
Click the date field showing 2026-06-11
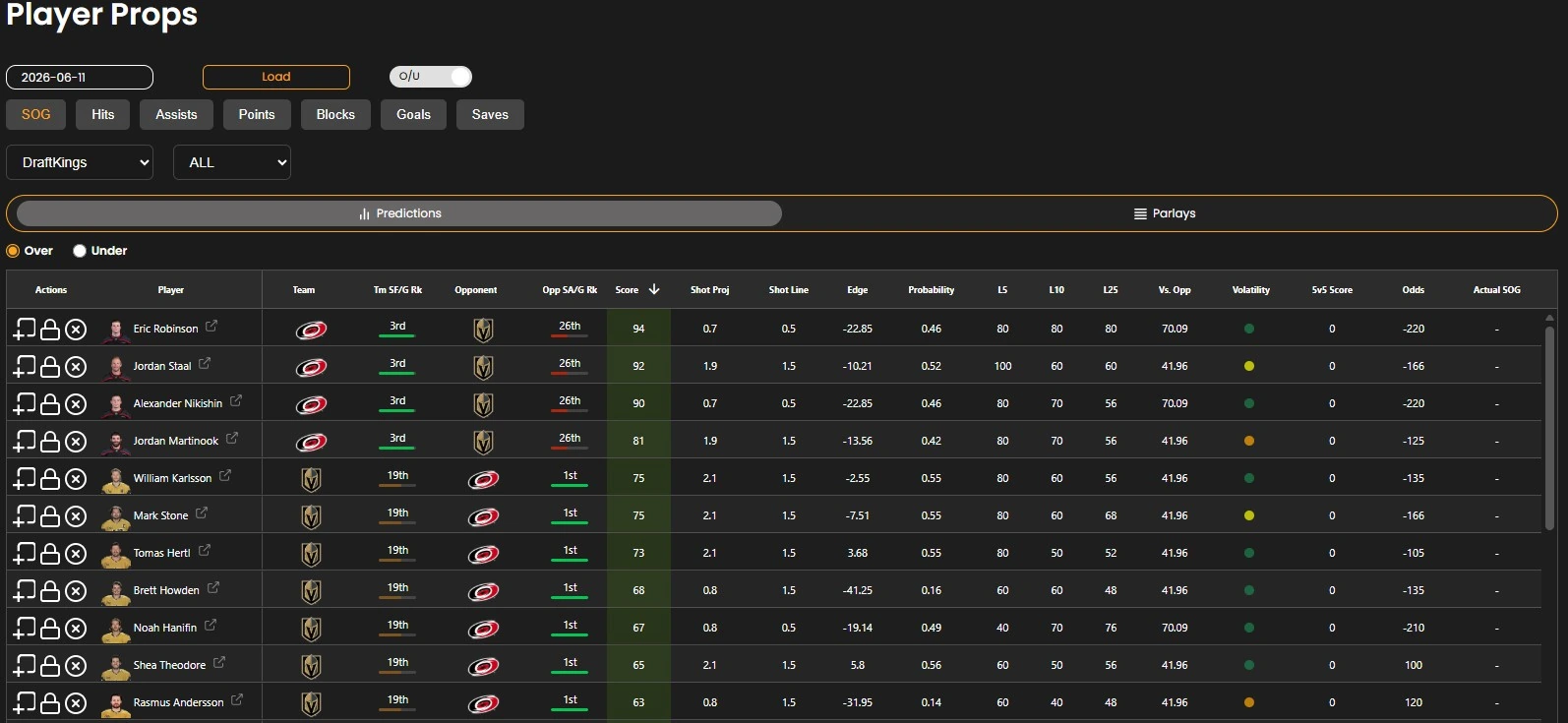[80, 77]
